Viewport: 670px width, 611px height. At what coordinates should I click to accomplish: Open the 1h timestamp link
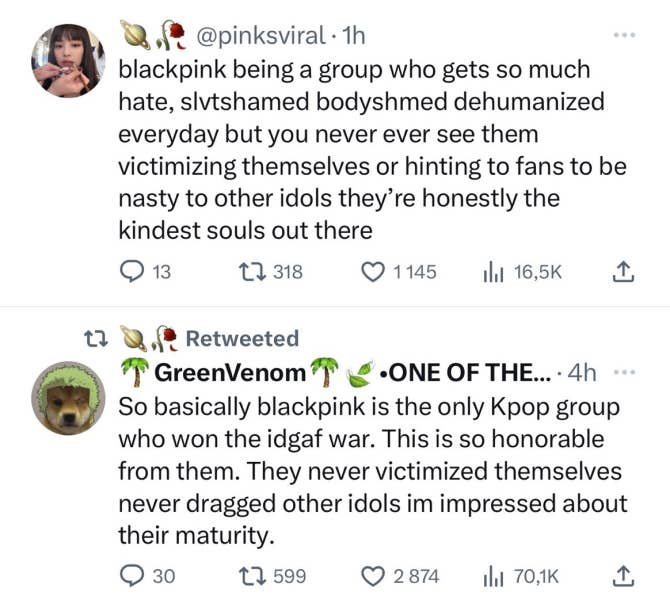click(x=353, y=37)
